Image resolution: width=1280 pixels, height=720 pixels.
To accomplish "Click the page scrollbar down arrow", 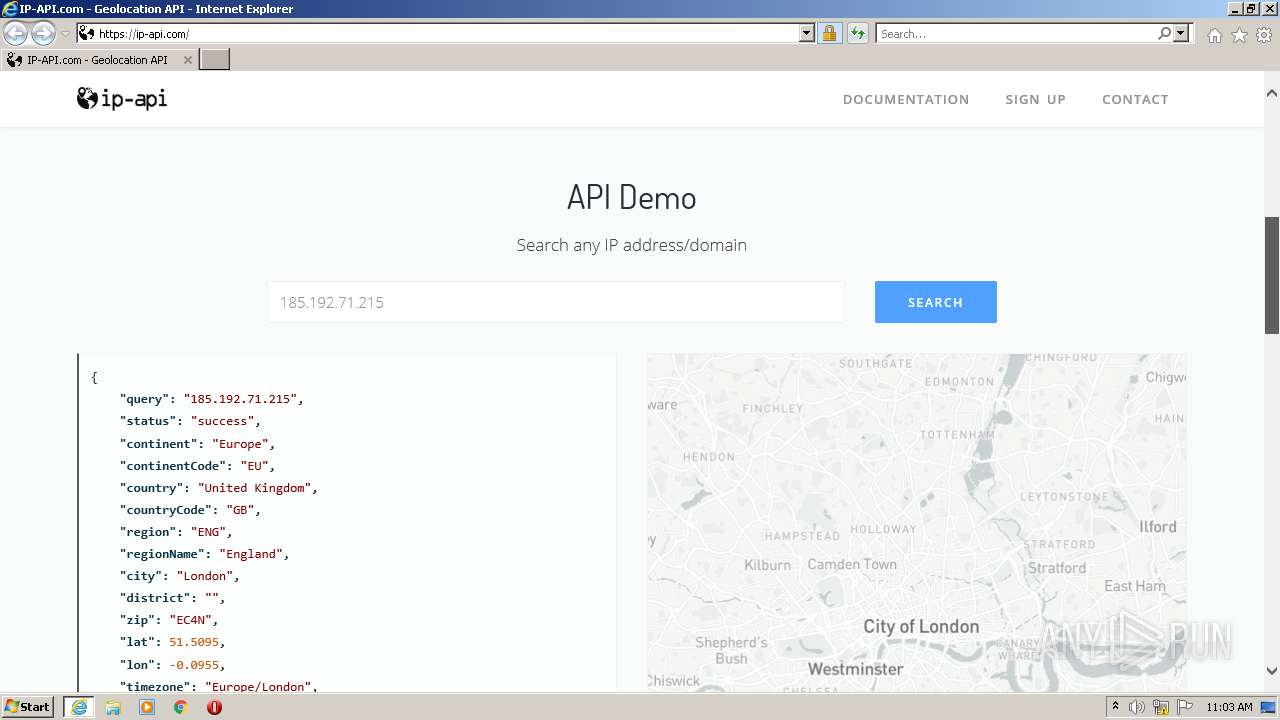I will point(1272,671).
